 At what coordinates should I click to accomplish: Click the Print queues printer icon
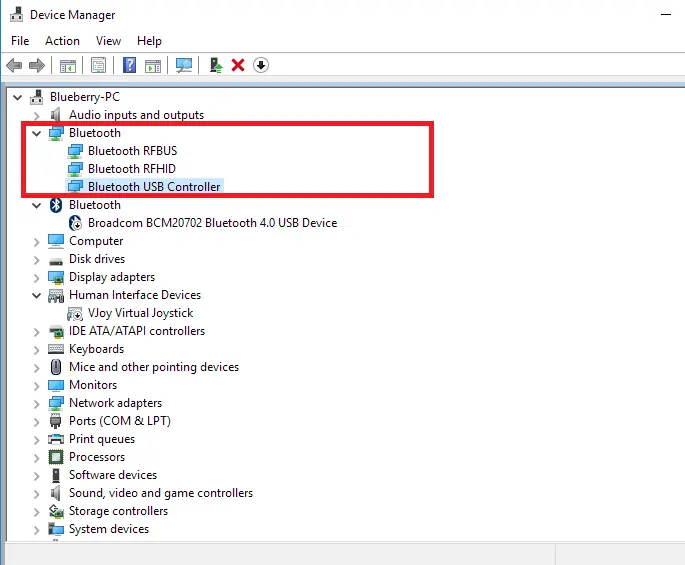click(x=55, y=439)
